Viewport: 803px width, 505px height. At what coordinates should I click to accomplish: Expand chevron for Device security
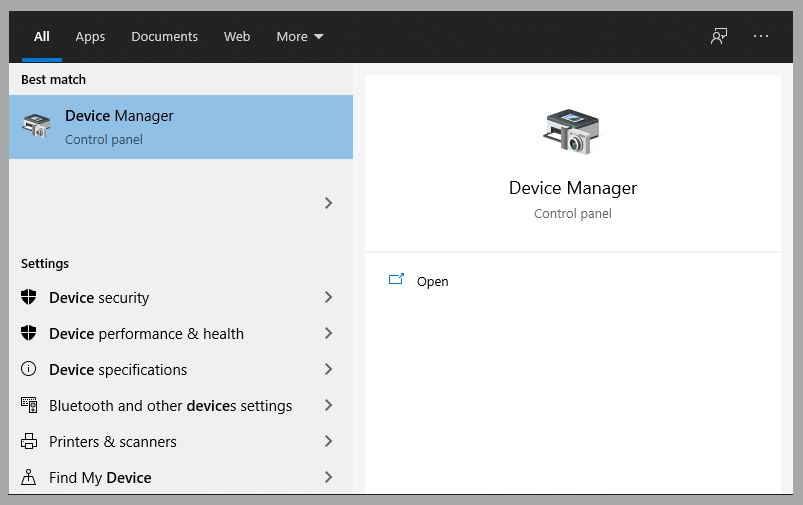point(329,297)
